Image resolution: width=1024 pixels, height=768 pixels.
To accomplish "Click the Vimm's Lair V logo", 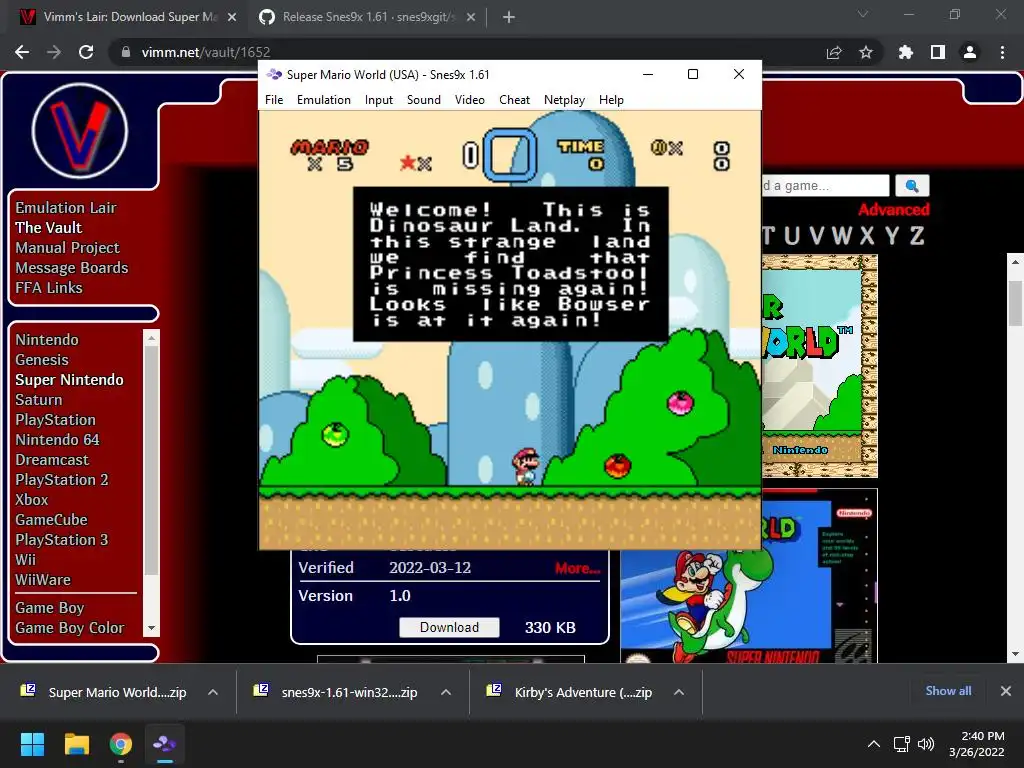I will coord(80,131).
